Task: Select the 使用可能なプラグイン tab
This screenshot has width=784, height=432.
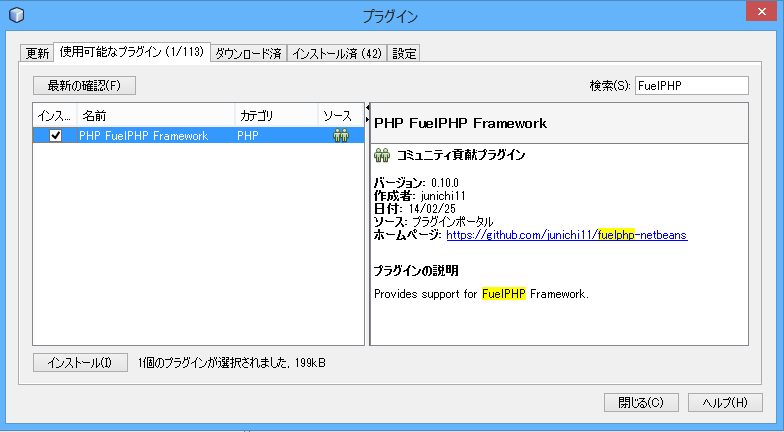Action: (132, 52)
